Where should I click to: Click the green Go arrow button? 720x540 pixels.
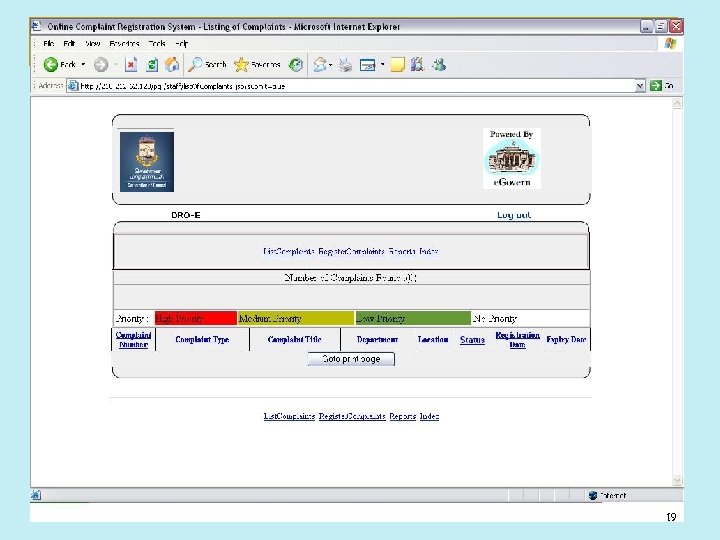point(656,86)
